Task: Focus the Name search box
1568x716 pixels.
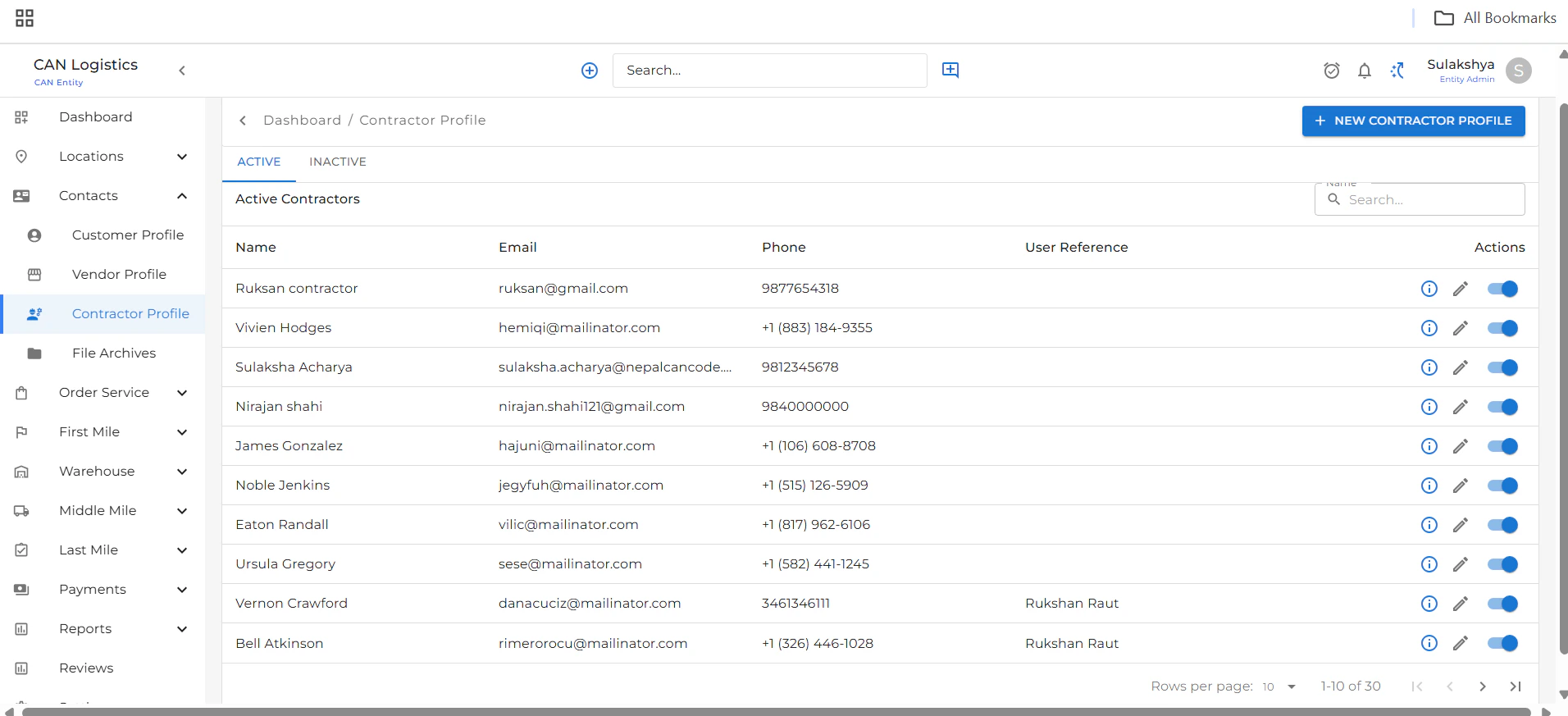Action: click(x=1420, y=199)
